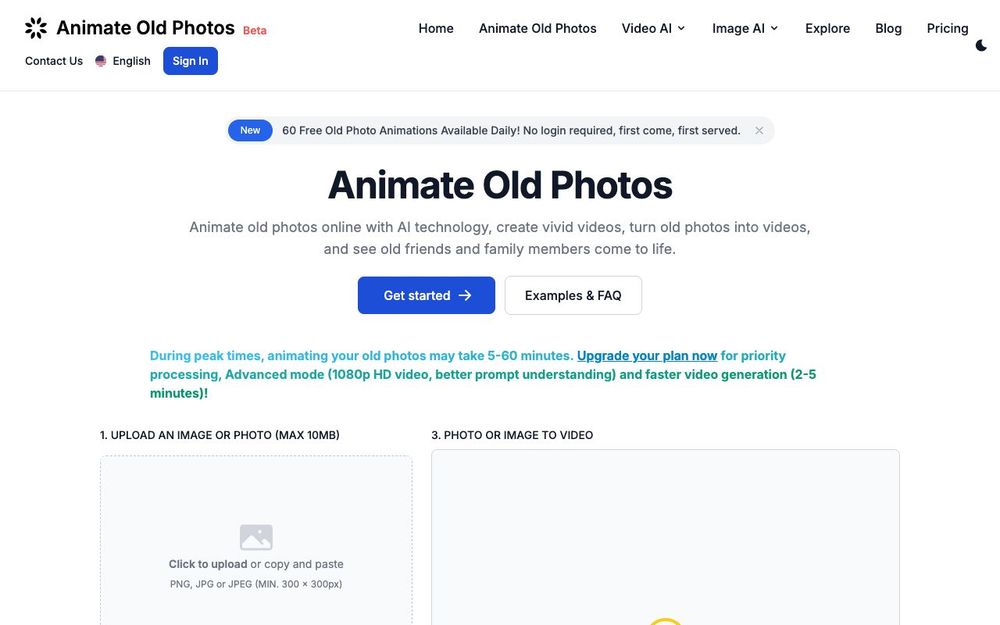Click the arrow icon inside Get started button
1000x625 pixels.
(x=465, y=295)
